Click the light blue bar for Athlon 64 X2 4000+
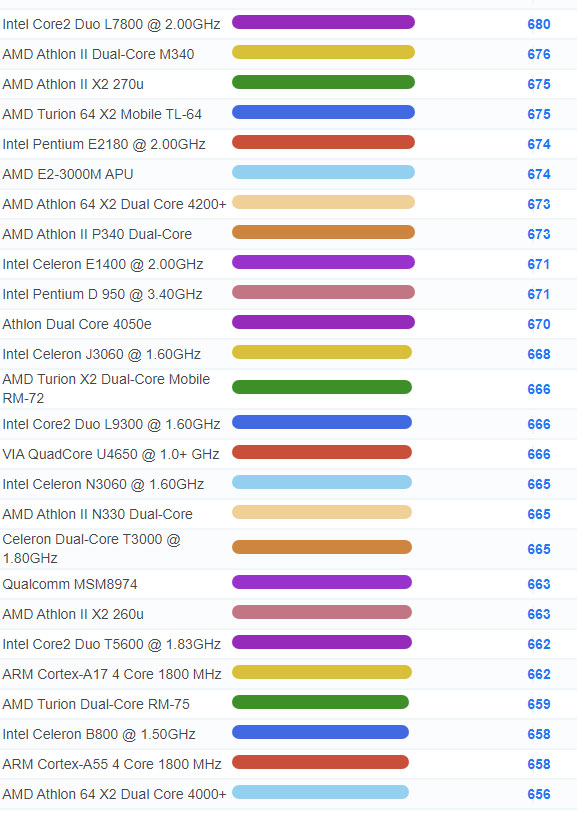The image size is (577, 813). [x=320, y=793]
